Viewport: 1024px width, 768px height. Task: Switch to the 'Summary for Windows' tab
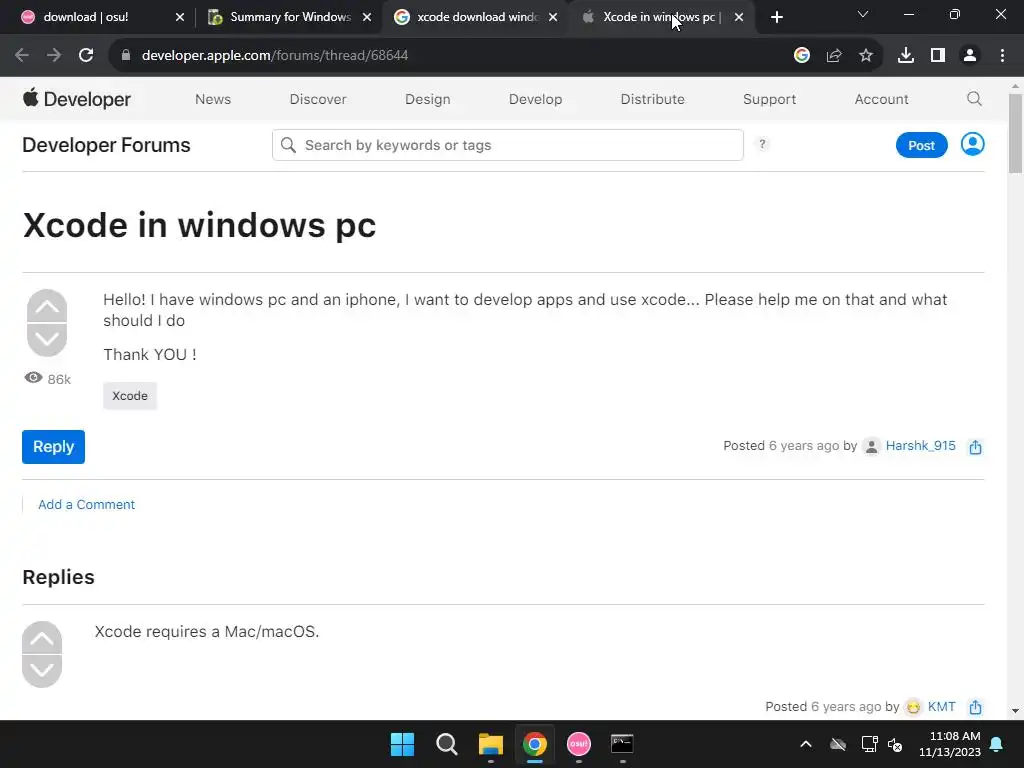click(x=291, y=17)
